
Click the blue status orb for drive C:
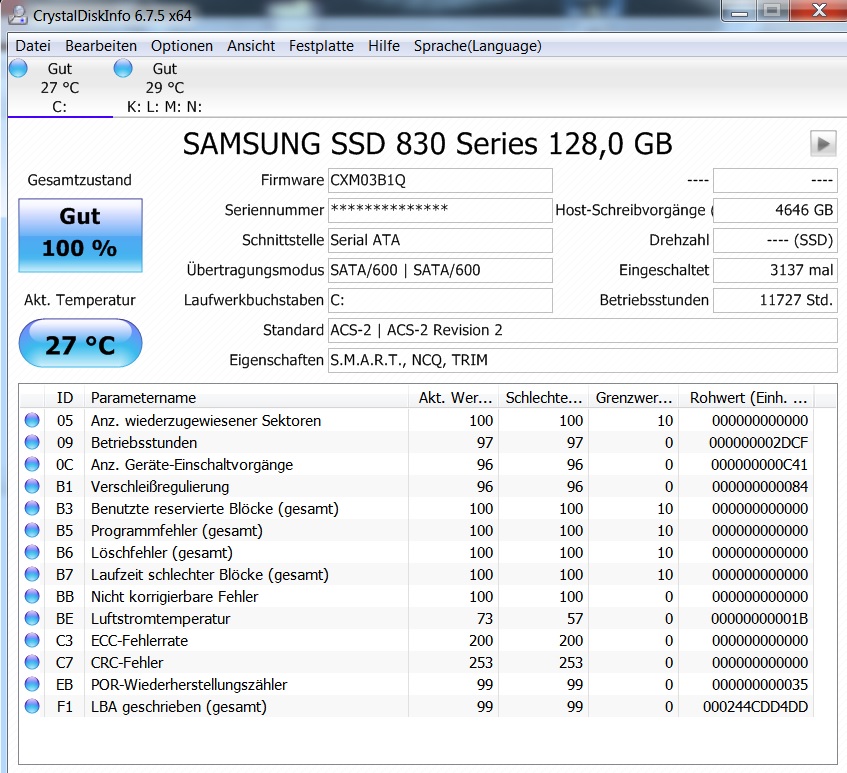[x=18, y=69]
